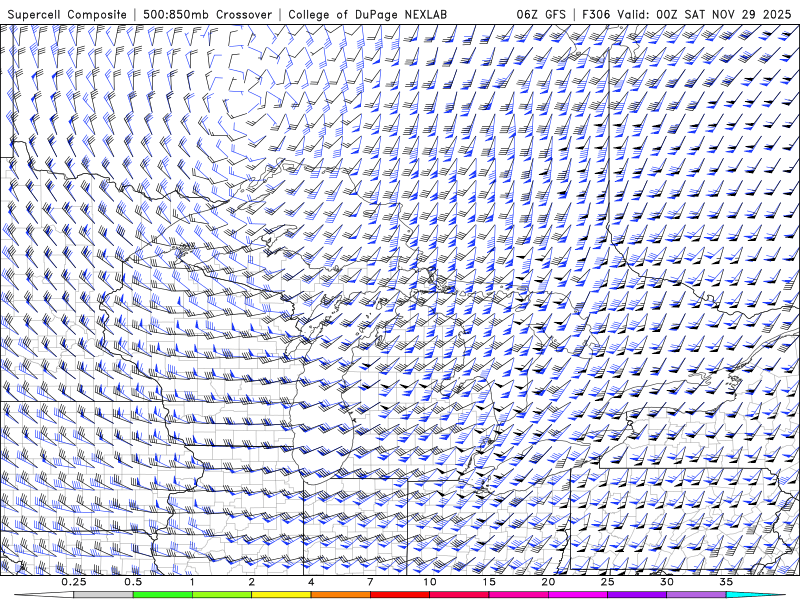Click the 'Supercell Composite' title text

click(x=67, y=14)
